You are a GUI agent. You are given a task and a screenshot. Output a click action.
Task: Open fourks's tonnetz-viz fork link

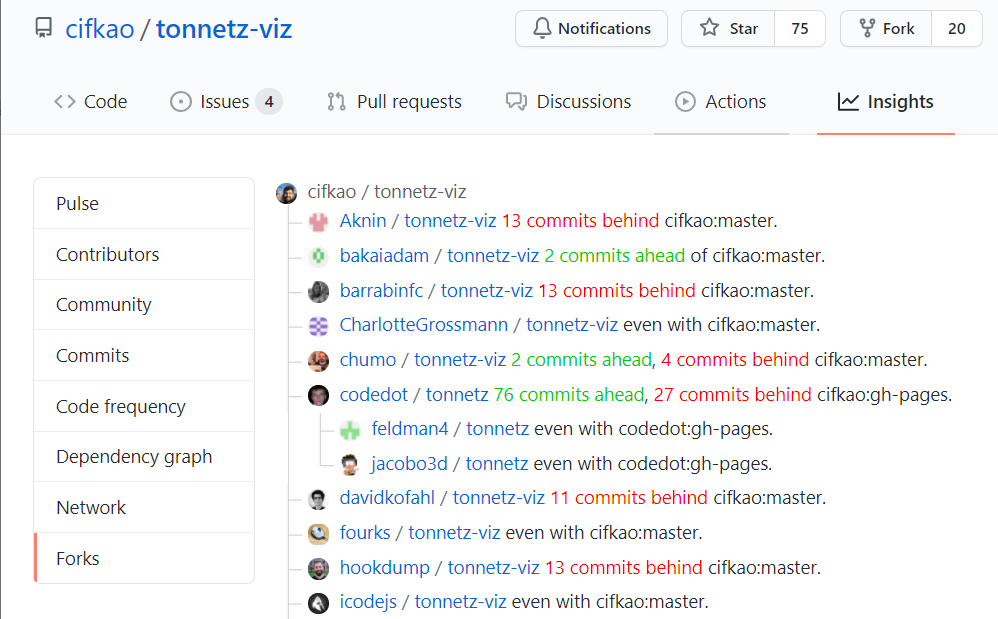coord(454,532)
